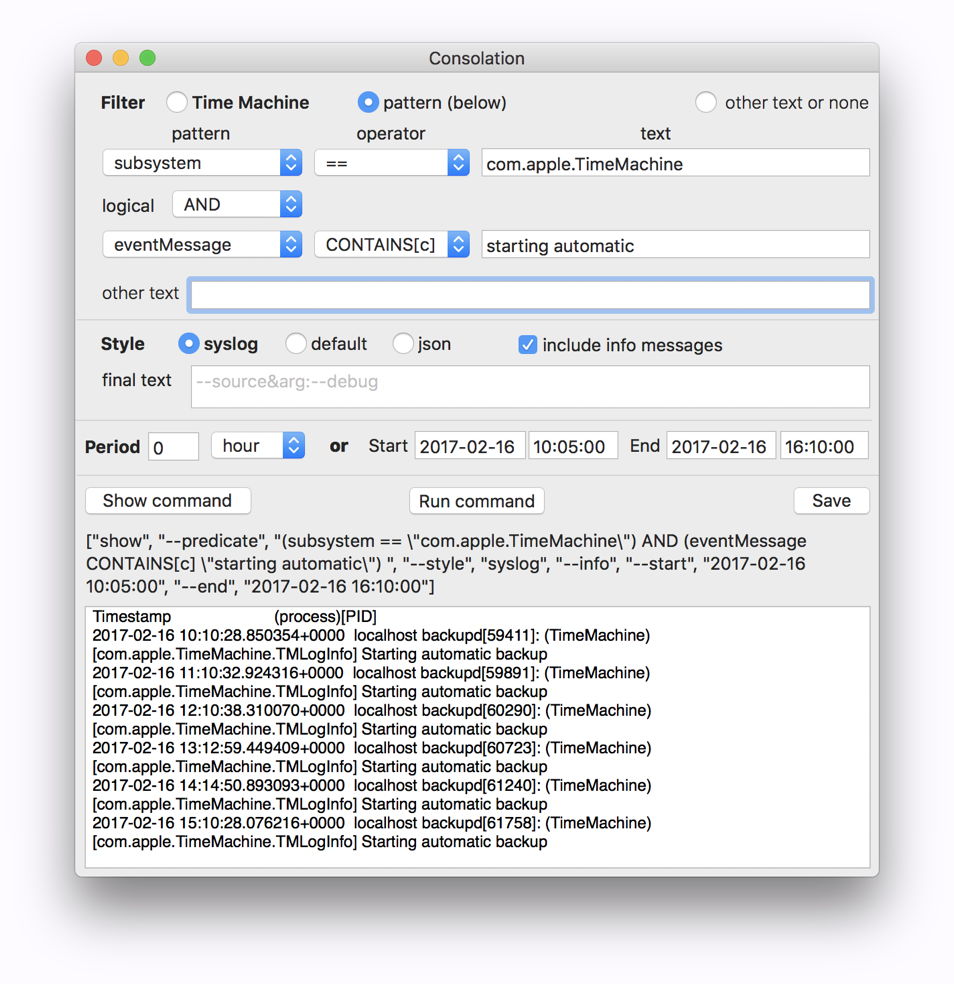The image size is (954, 984).
Task: Expand the logical AND dropdown
Action: point(237,204)
